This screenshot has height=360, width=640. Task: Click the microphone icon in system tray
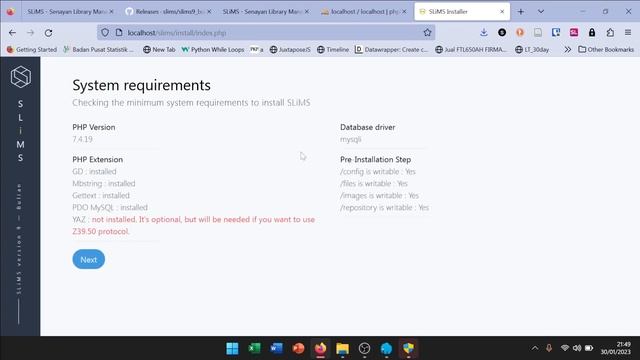[x=549, y=348]
